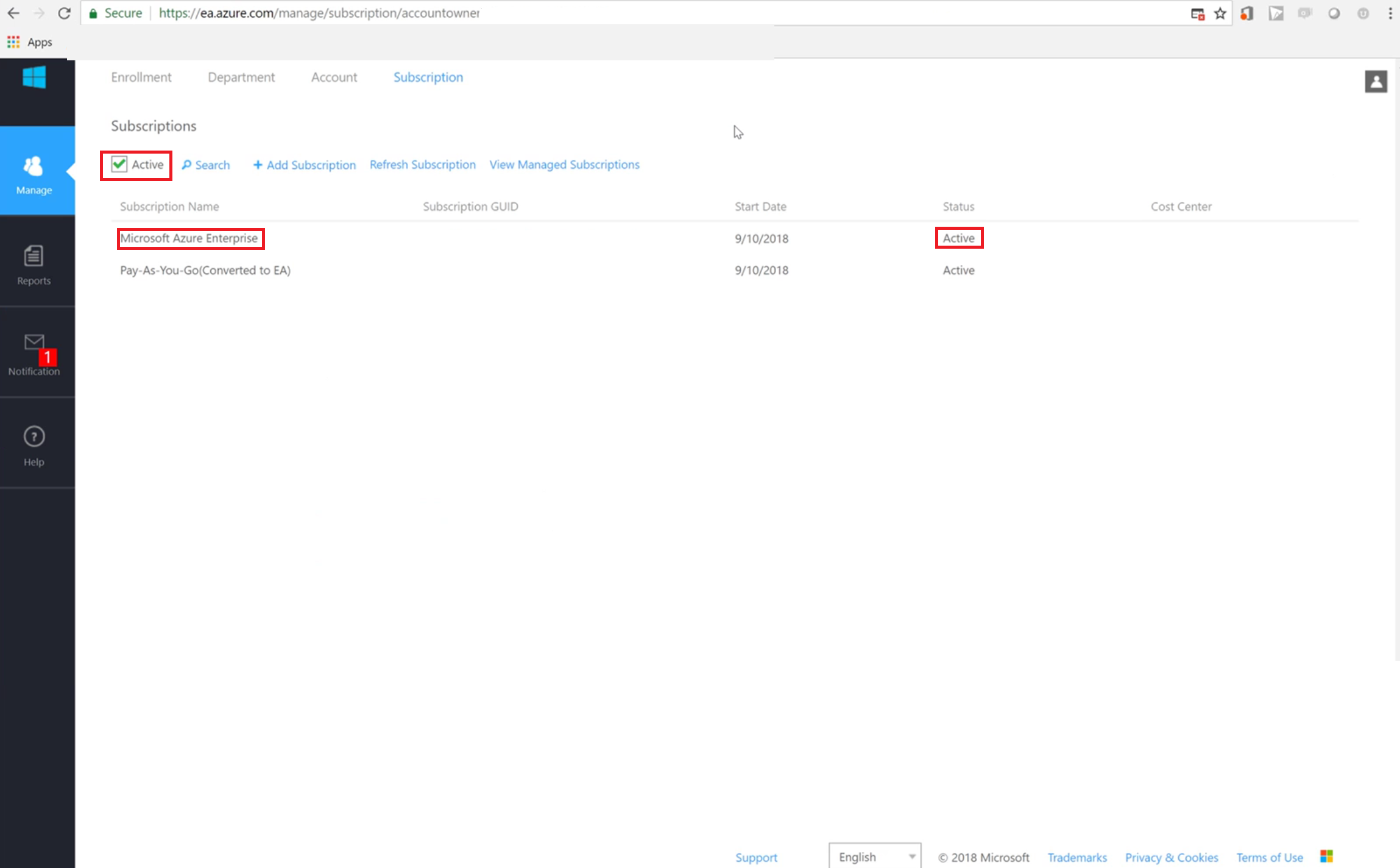Open Chrome three-dot menu

[1390, 13]
